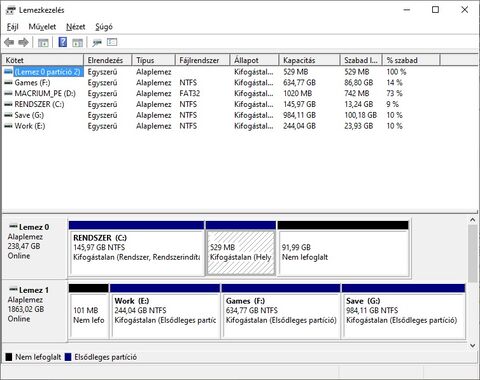
Task: Sort by the % szabad column header
Action: coord(411,60)
